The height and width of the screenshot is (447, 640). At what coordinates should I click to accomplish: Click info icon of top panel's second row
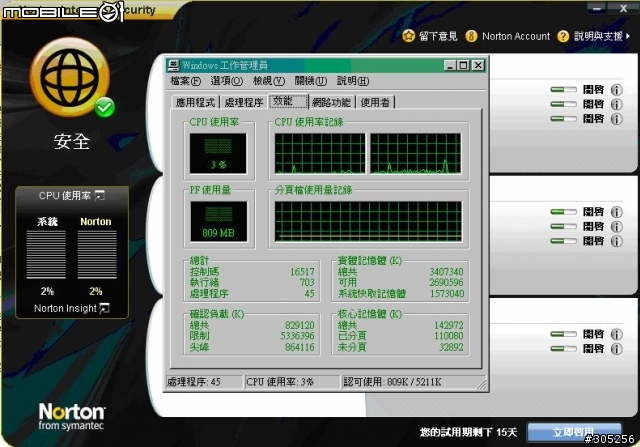coord(616,104)
